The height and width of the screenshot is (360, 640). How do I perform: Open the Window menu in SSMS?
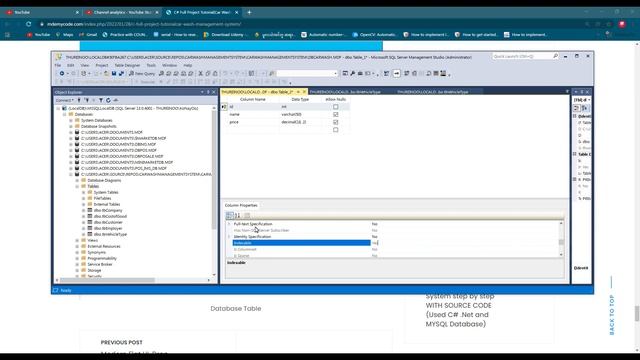tap(169, 65)
